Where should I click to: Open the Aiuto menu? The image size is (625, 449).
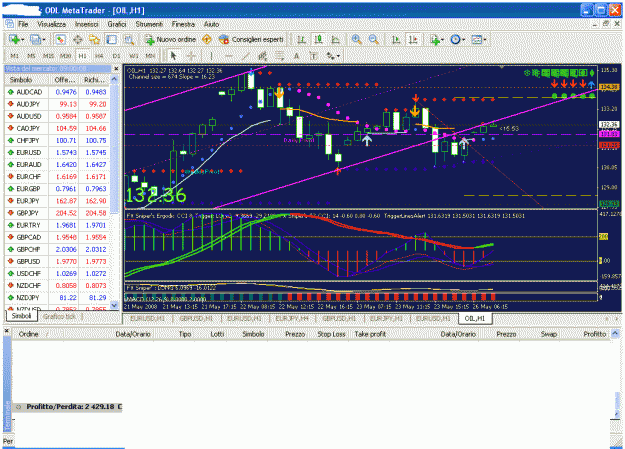(212, 24)
